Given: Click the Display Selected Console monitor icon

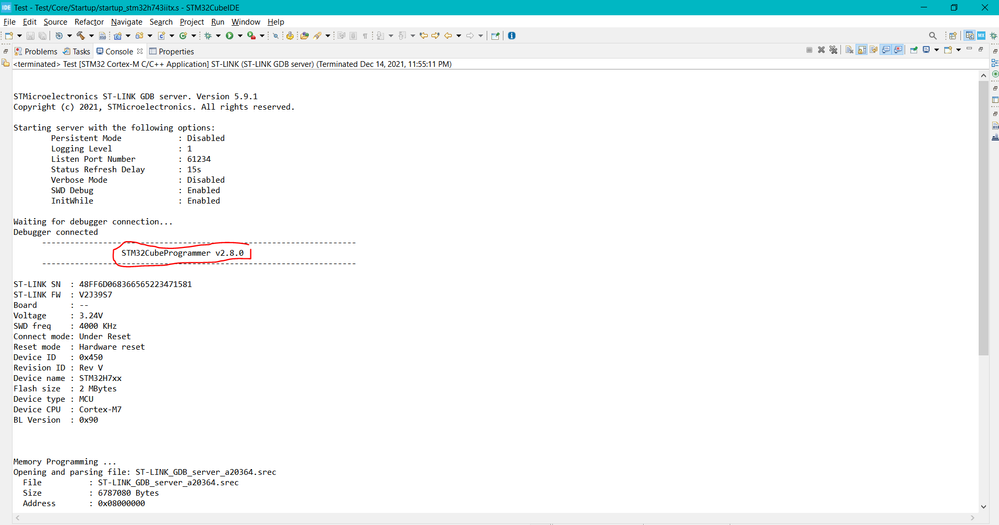Looking at the screenshot, I should click(x=926, y=50).
